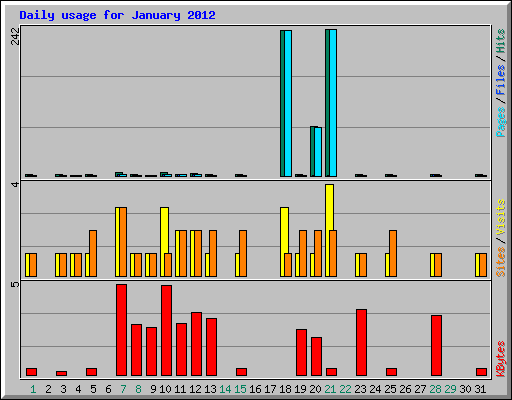Click the red KBytes bar for day 10
Viewport: 512px width, 400px height.
click(166, 331)
